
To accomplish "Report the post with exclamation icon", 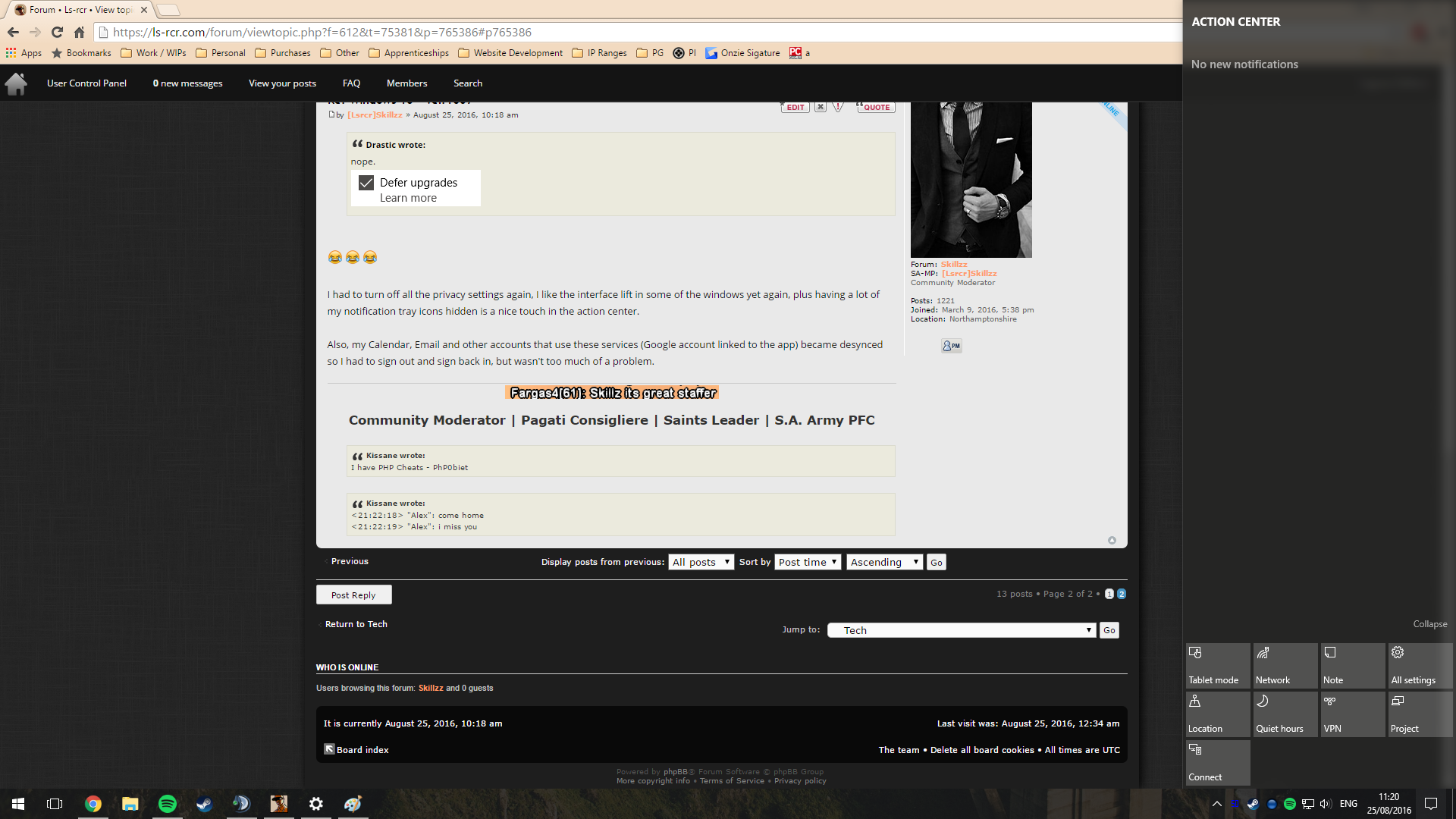I will coord(838,107).
